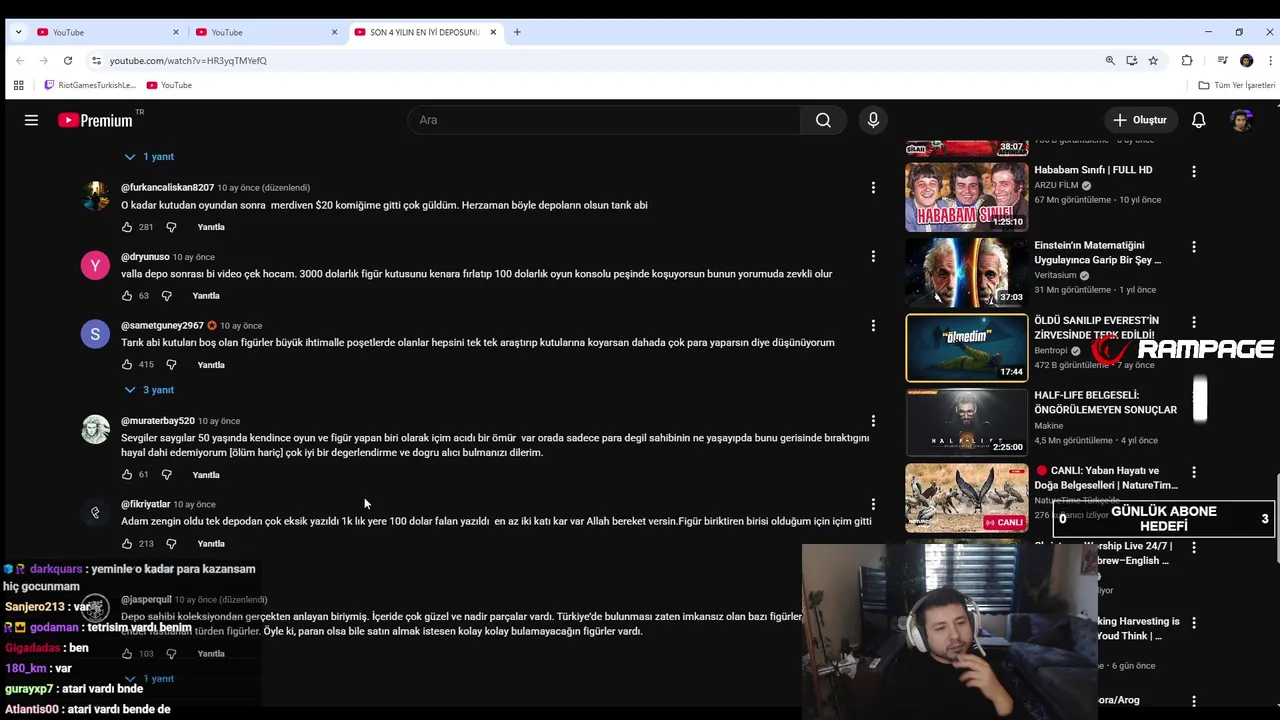Open the tab search dropdown arrow
1280x720 pixels.
pos(18,32)
